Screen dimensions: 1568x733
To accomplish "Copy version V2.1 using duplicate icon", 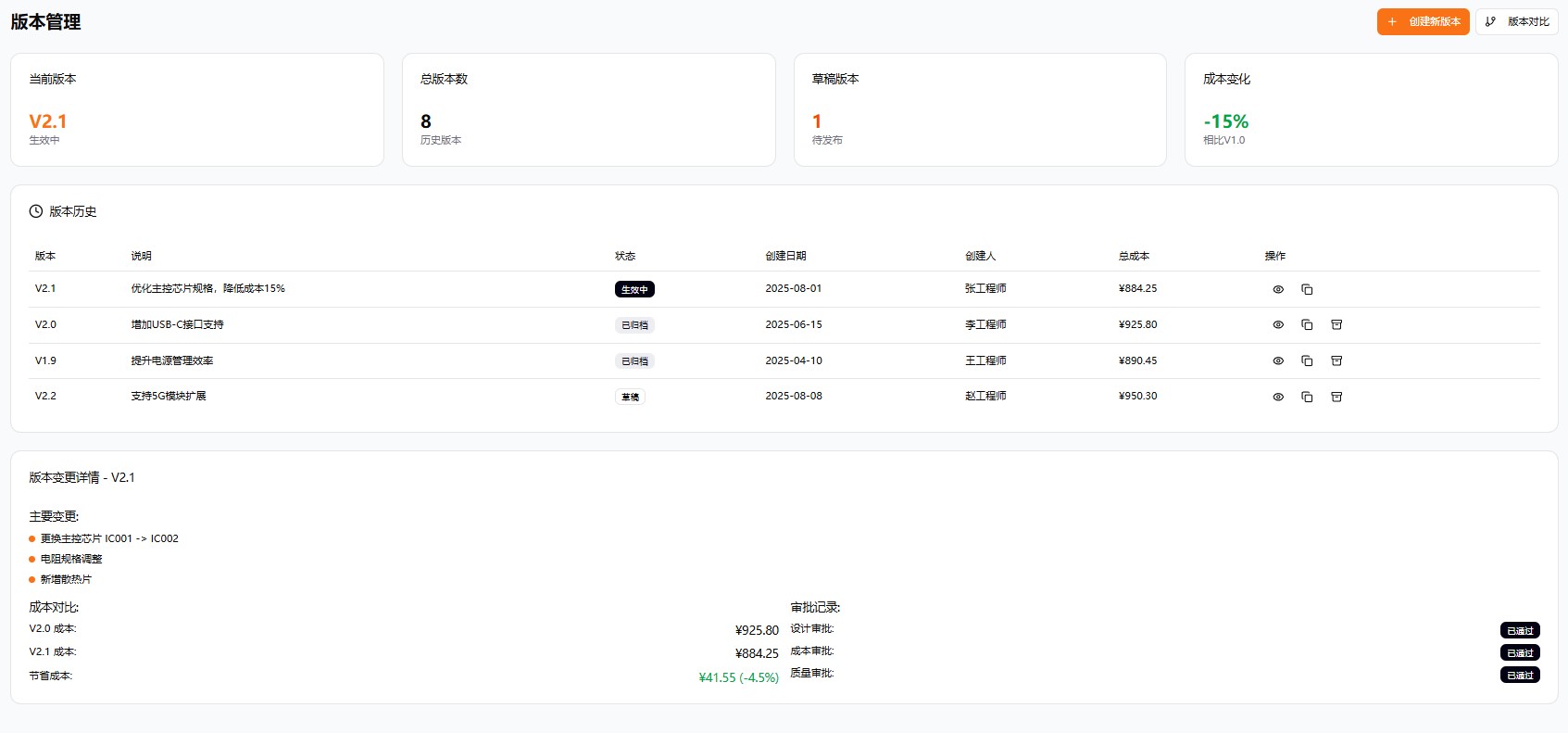I will click(x=1307, y=289).
